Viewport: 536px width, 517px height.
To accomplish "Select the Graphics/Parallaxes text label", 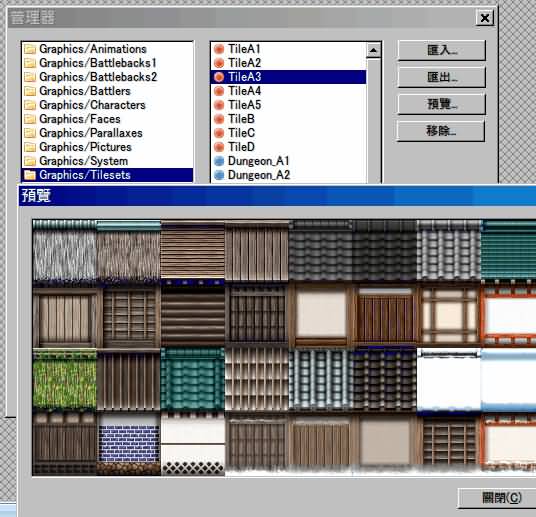I will click(x=91, y=133).
